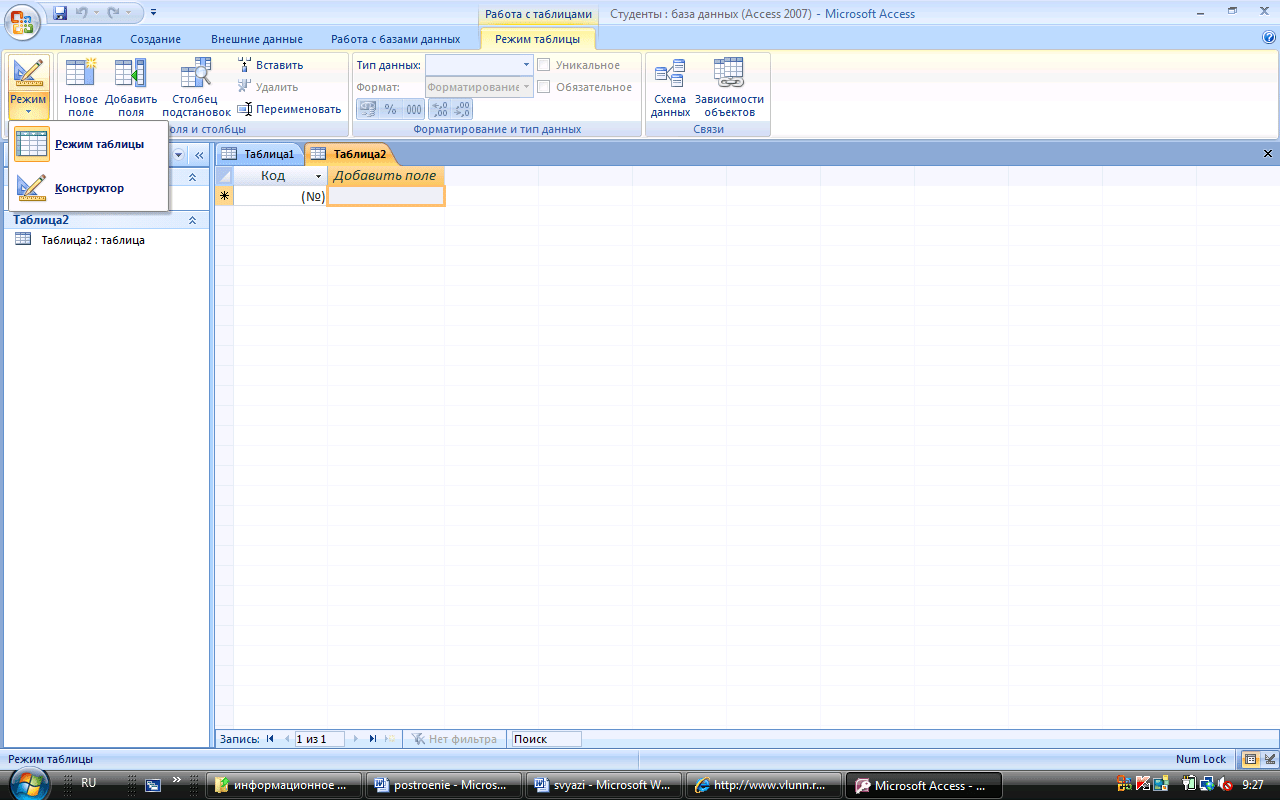
Task: Open the Создание ribbon tab
Action: click(x=155, y=39)
